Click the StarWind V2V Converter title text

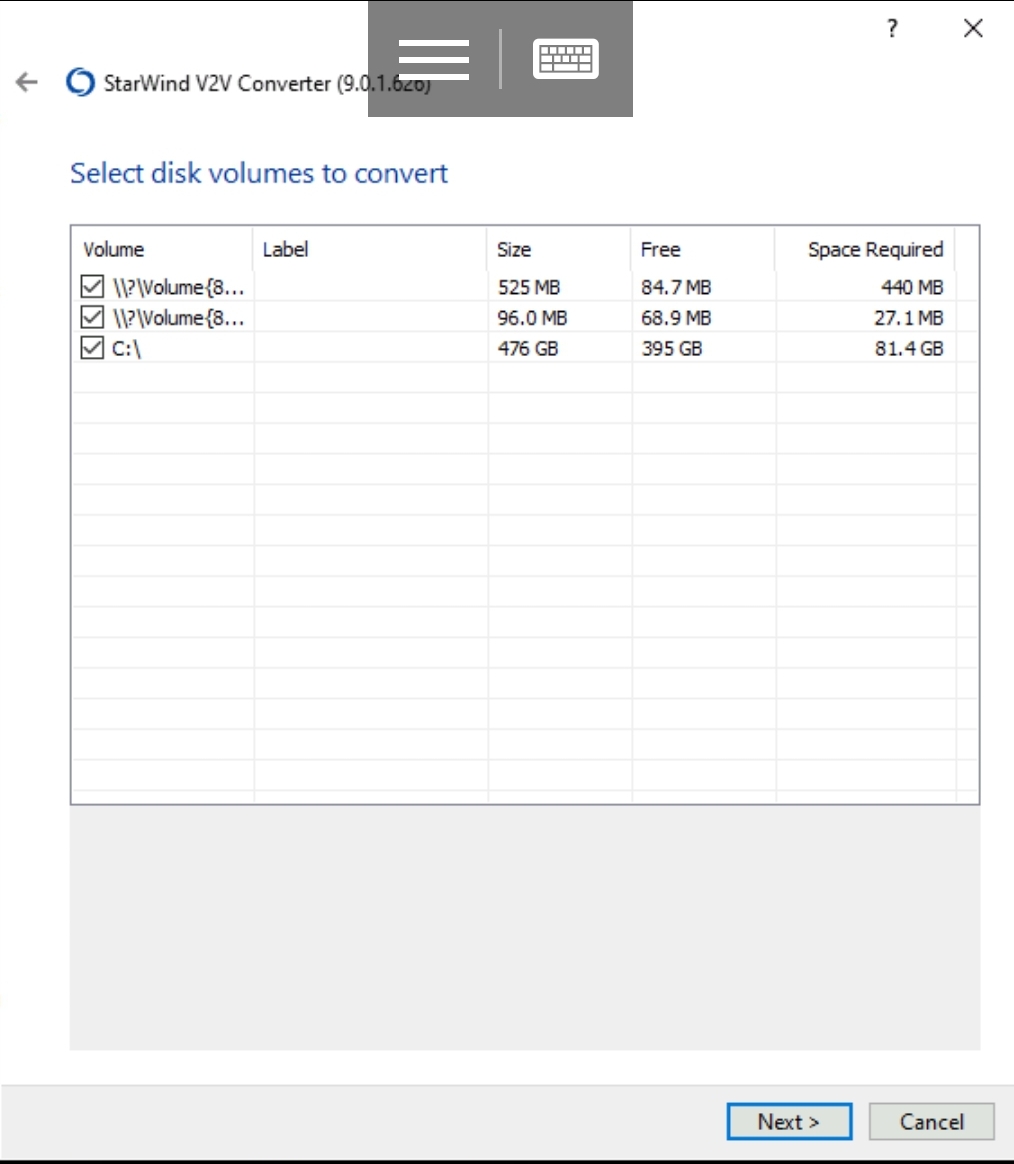pos(267,83)
